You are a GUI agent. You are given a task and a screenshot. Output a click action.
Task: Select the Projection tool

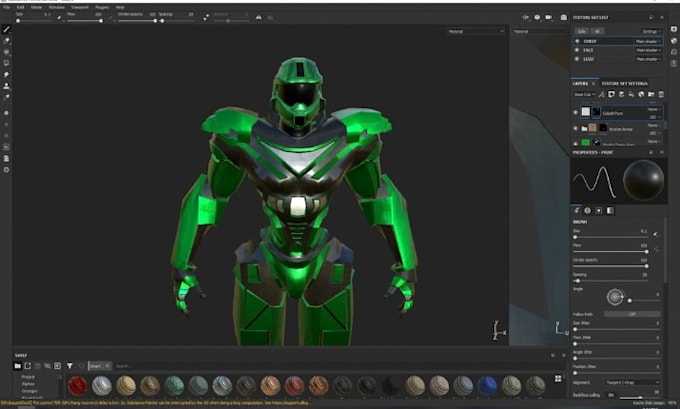7,52
